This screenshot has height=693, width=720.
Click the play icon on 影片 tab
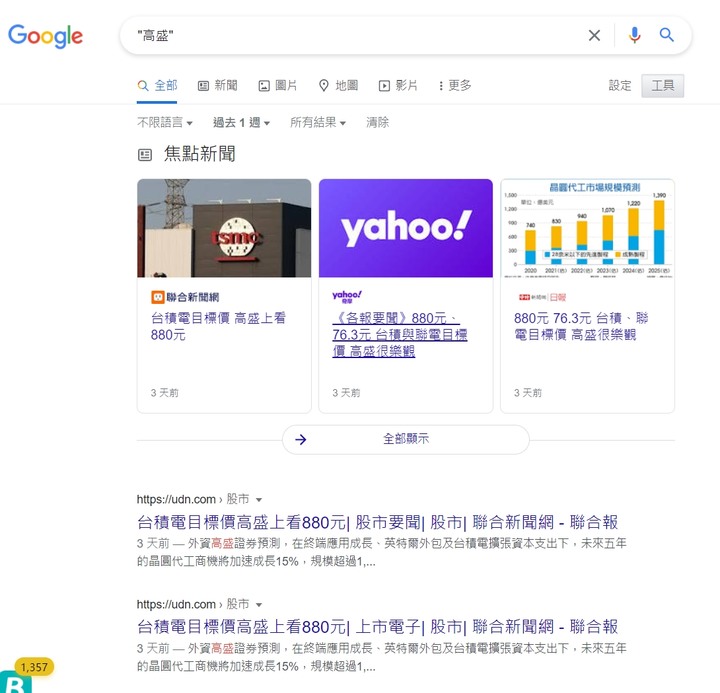(384, 86)
